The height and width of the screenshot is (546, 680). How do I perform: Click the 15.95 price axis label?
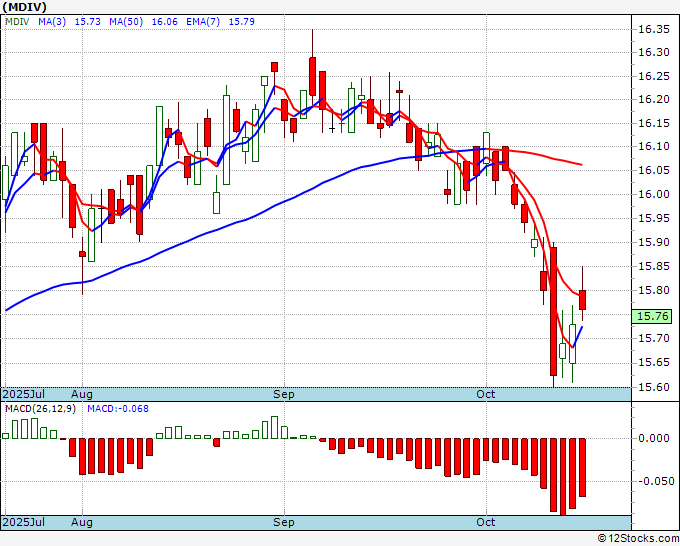654,218
